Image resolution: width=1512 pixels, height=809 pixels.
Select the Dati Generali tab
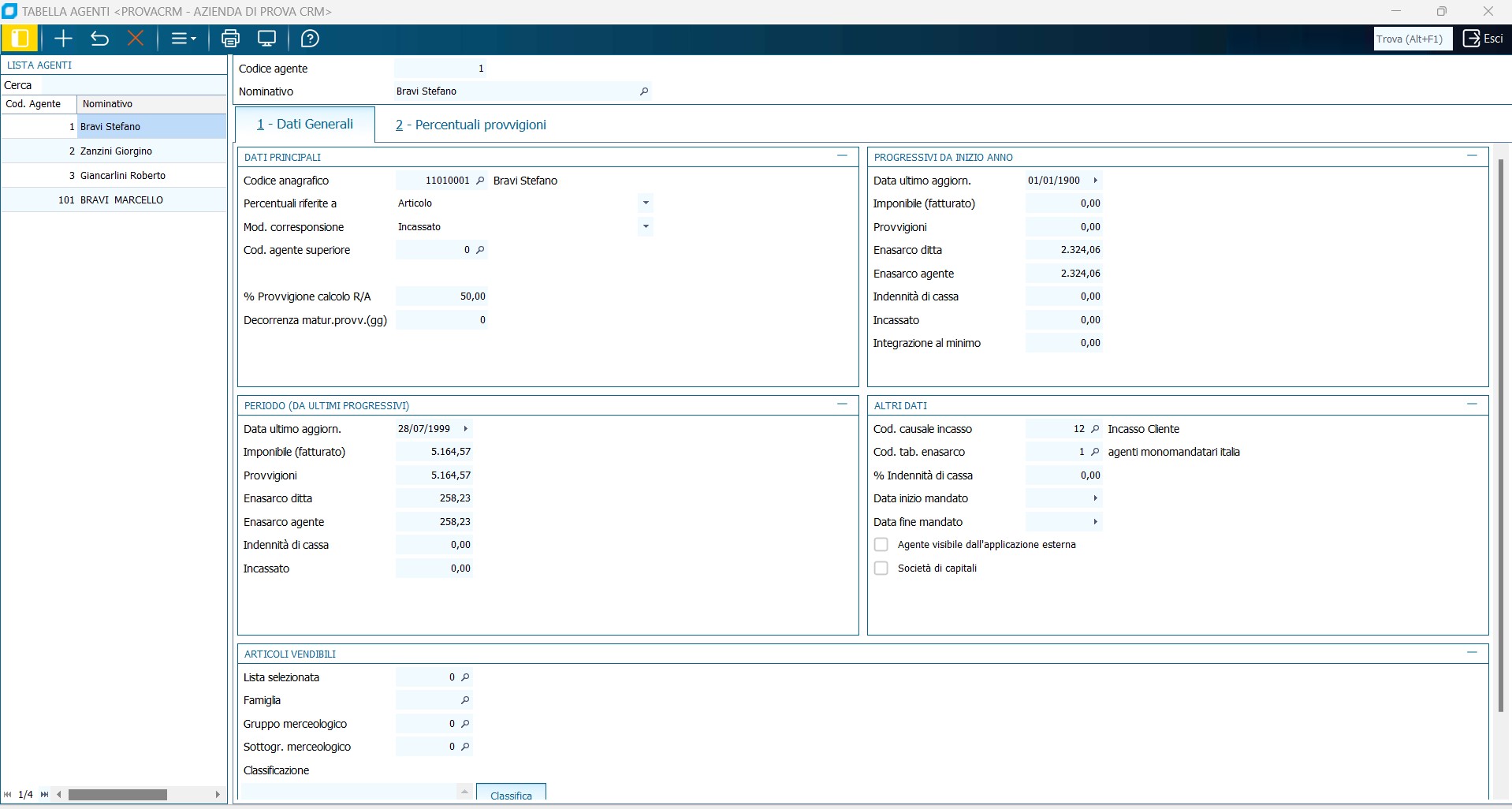305,125
